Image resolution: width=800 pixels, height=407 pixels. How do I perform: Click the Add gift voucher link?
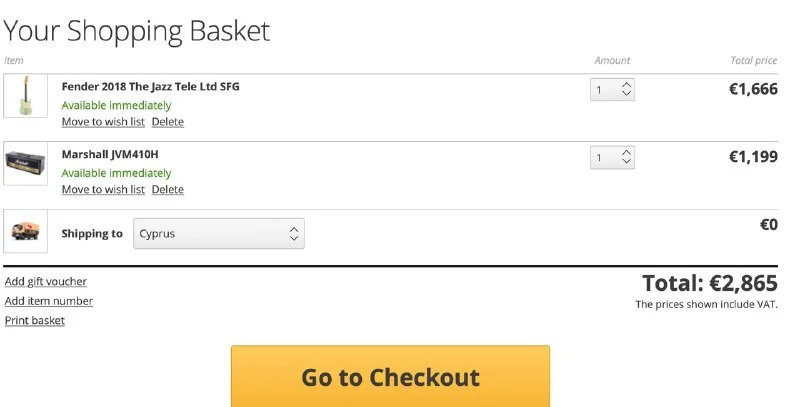(x=46, y=282)
